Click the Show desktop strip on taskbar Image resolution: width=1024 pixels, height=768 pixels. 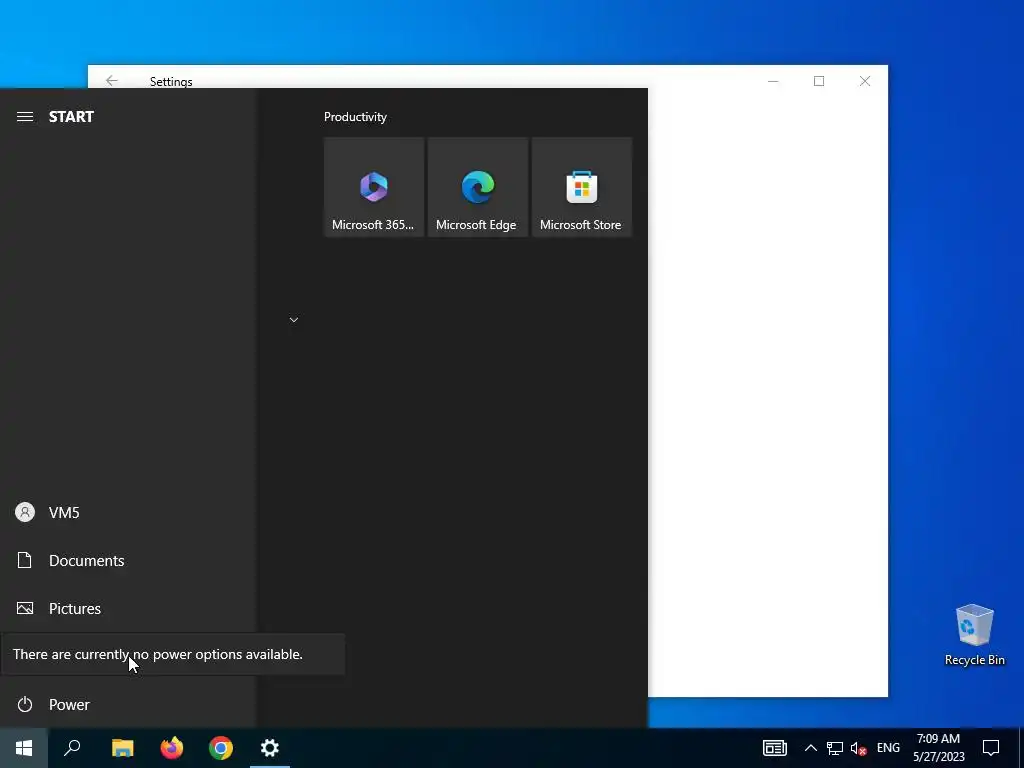pos(1021,748)
